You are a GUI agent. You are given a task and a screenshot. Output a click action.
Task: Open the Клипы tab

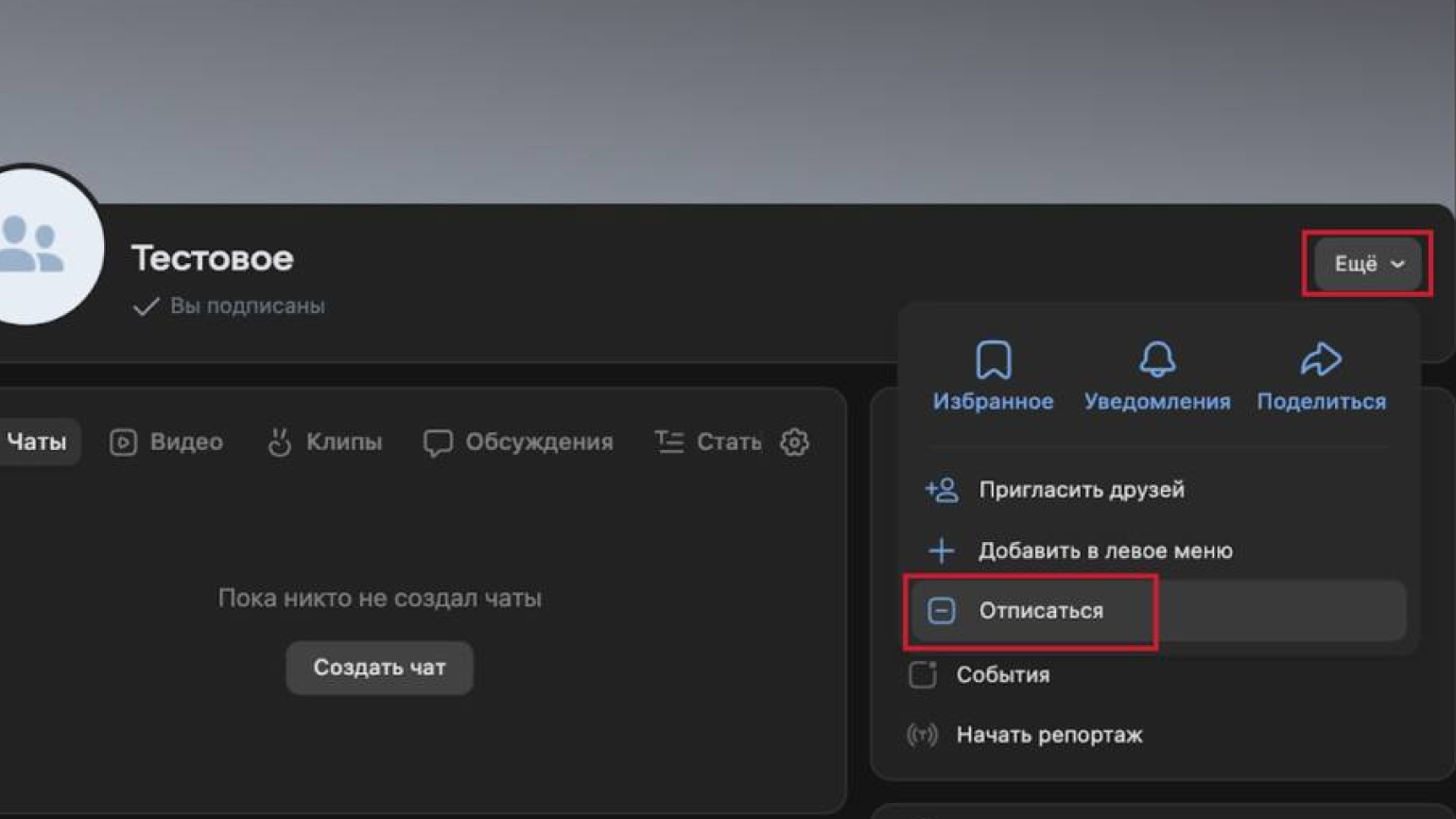(x=324, y=442)
